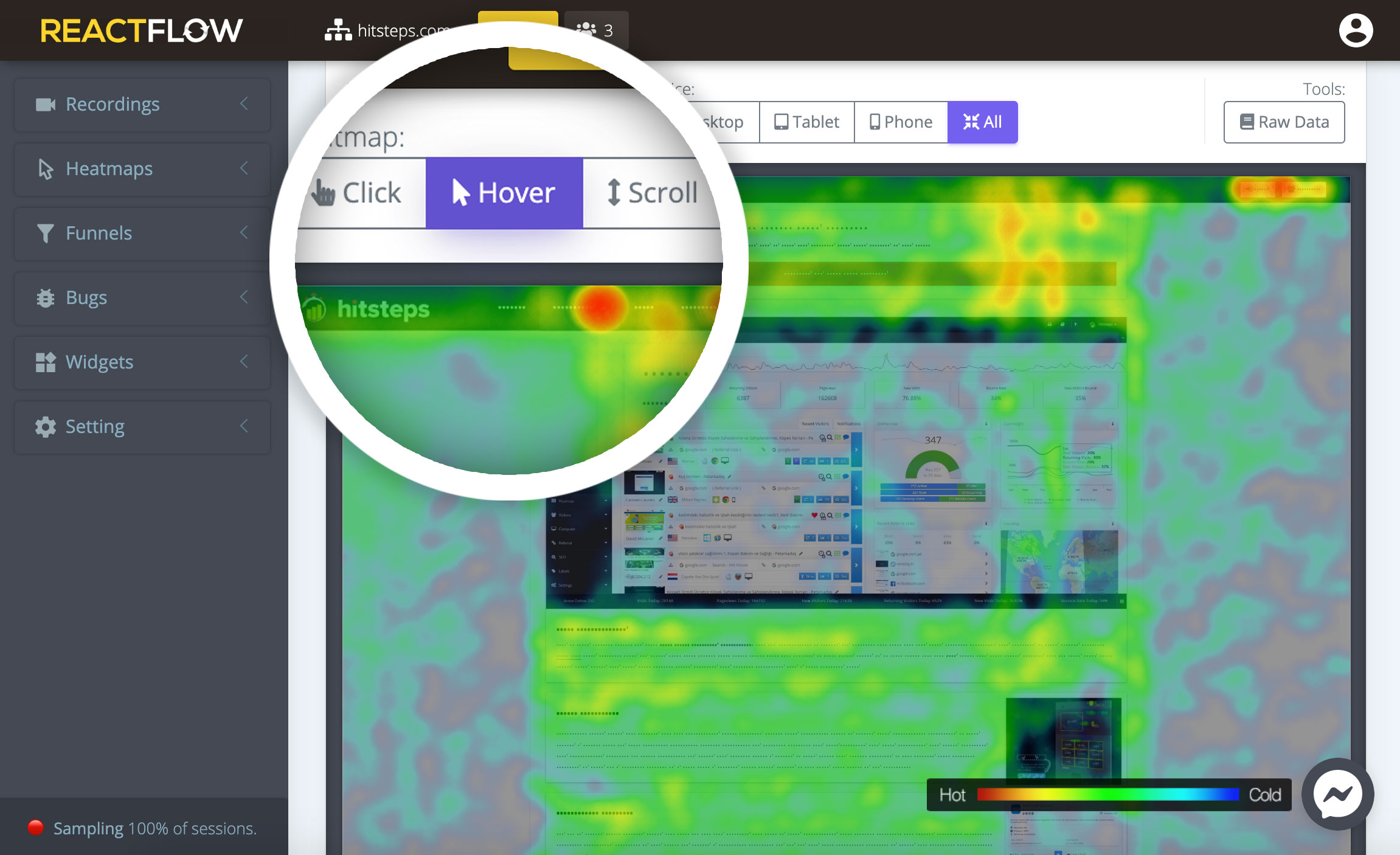Image resolution: width=1400 pixels, height=855 pixels.
Task: Expand the Heatmaps panel options
Action: point(246,168)
